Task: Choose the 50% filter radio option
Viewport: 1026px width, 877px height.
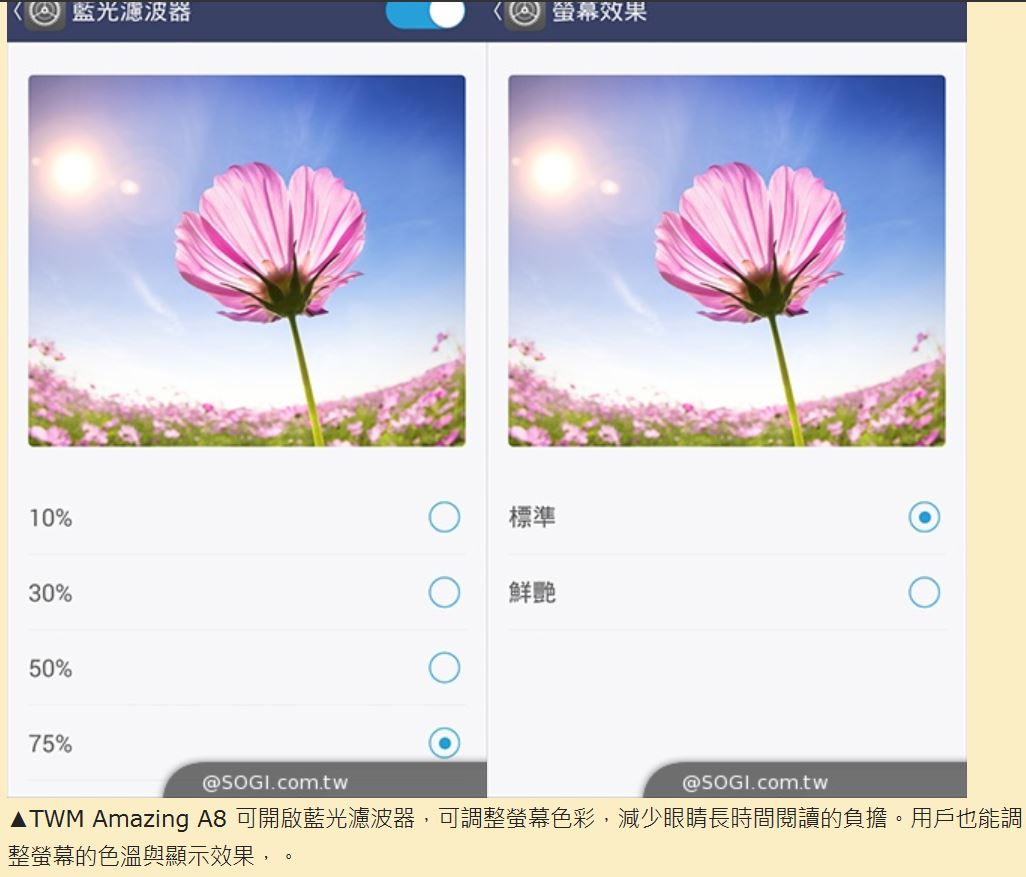Action: (x=444, y=668)
